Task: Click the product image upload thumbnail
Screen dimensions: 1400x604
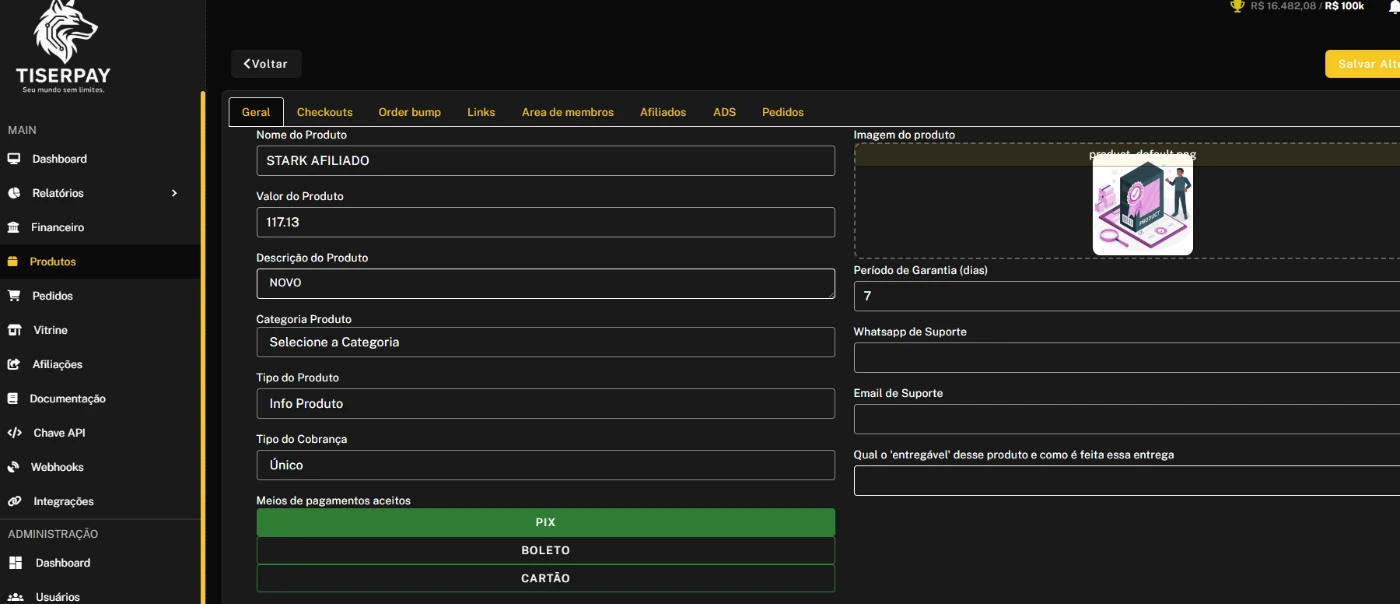Action: 1142,207
